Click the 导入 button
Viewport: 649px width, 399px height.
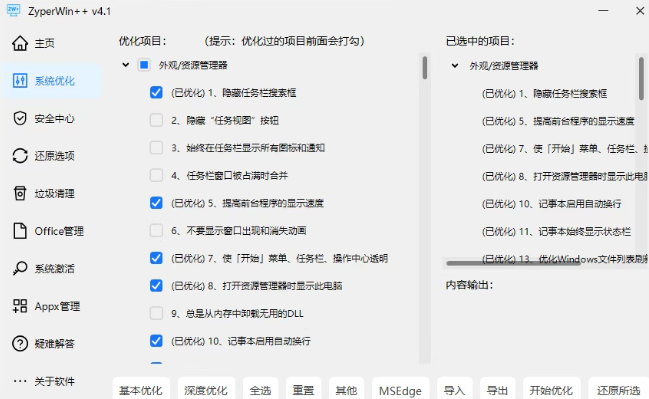[454, 389]
